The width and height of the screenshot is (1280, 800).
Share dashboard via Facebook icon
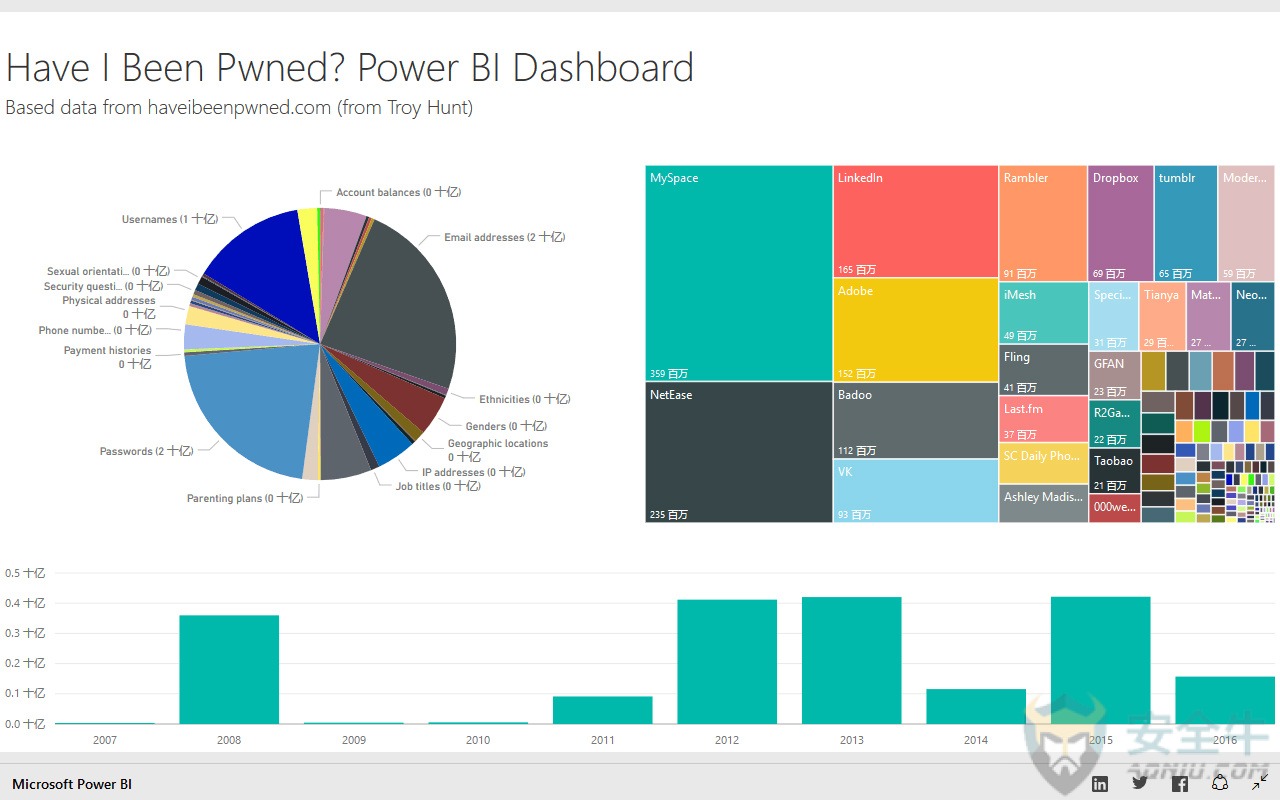click(x=1180, y=783)
